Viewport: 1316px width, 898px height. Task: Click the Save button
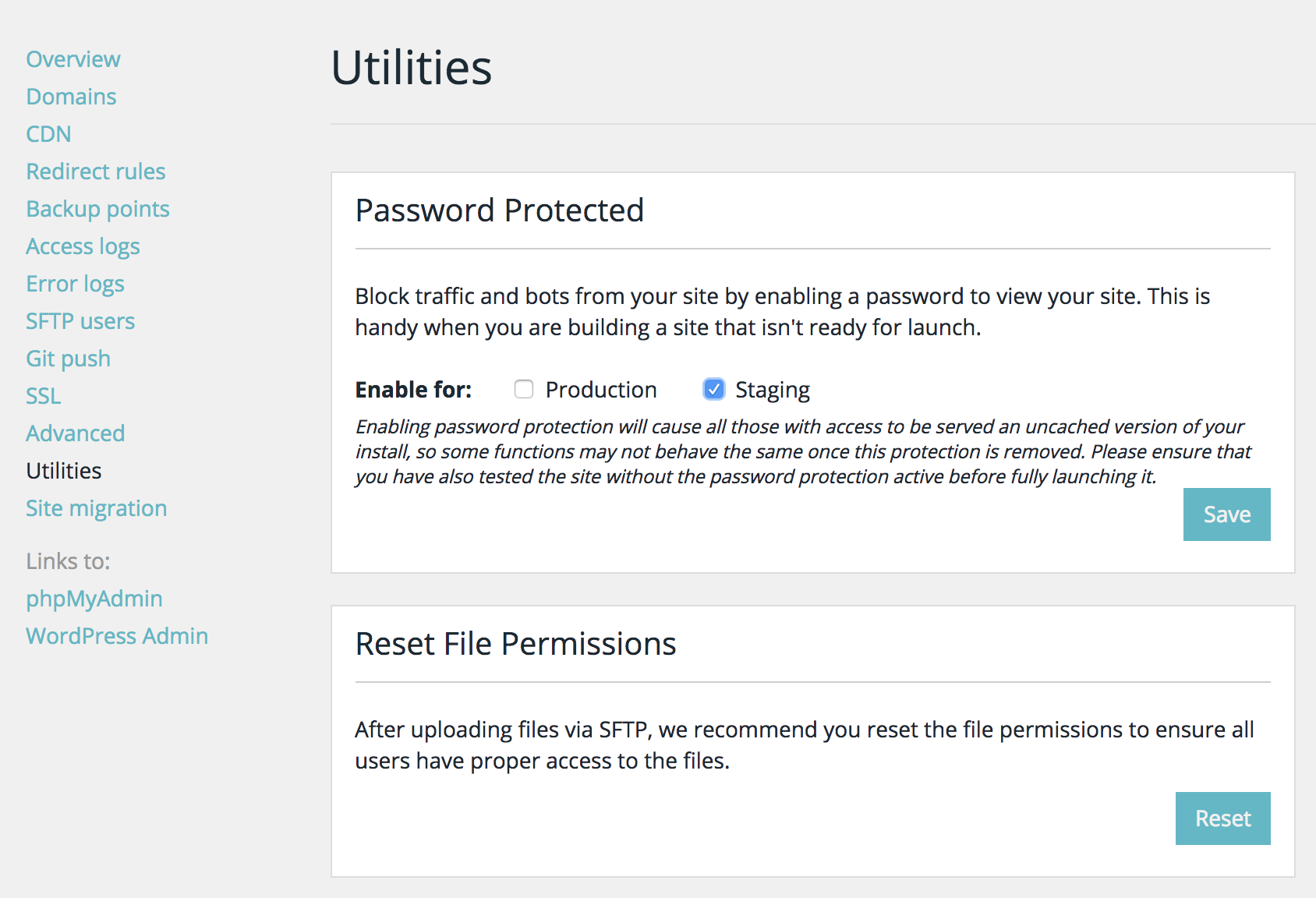[1226, 514]
